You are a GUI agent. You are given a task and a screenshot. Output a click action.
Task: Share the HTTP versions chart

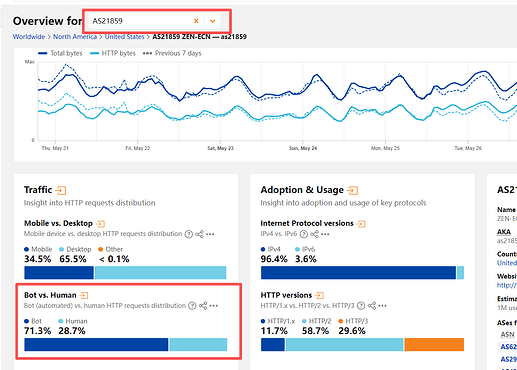tap(372, 306)
